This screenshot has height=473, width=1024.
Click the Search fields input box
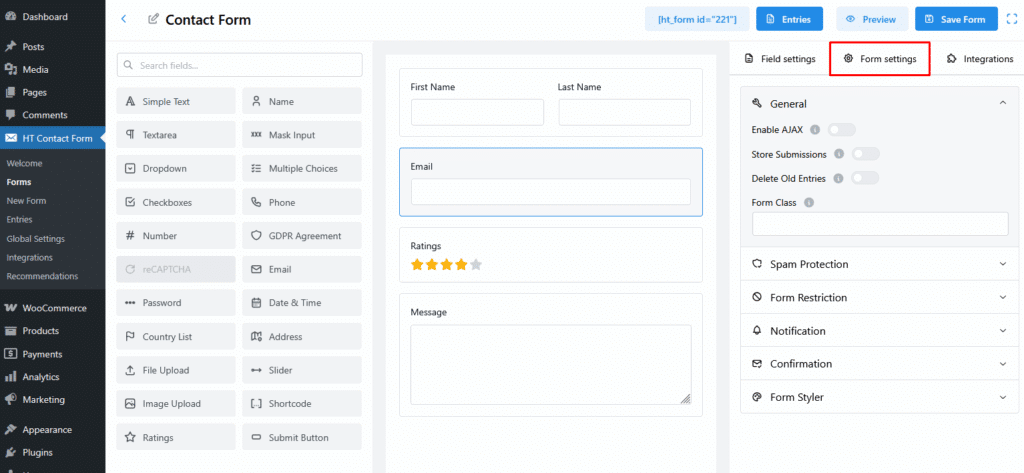[240, 65]
